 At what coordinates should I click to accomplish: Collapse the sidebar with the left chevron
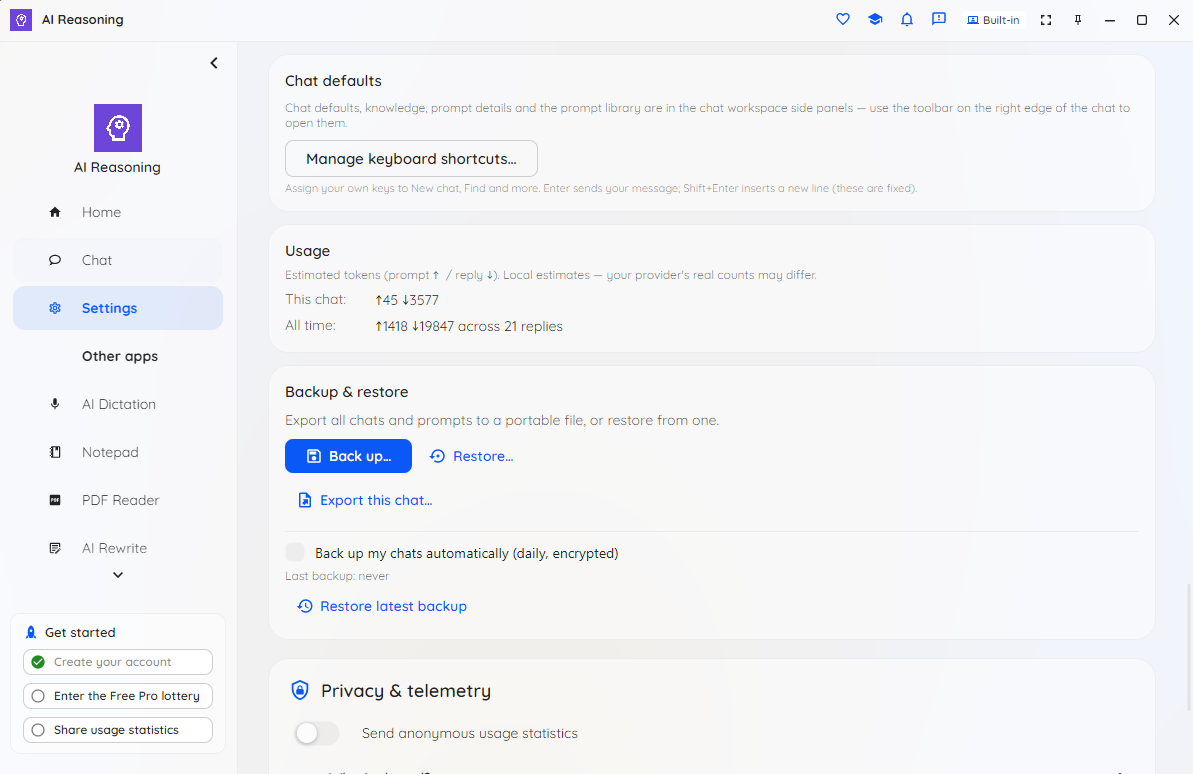214,63
